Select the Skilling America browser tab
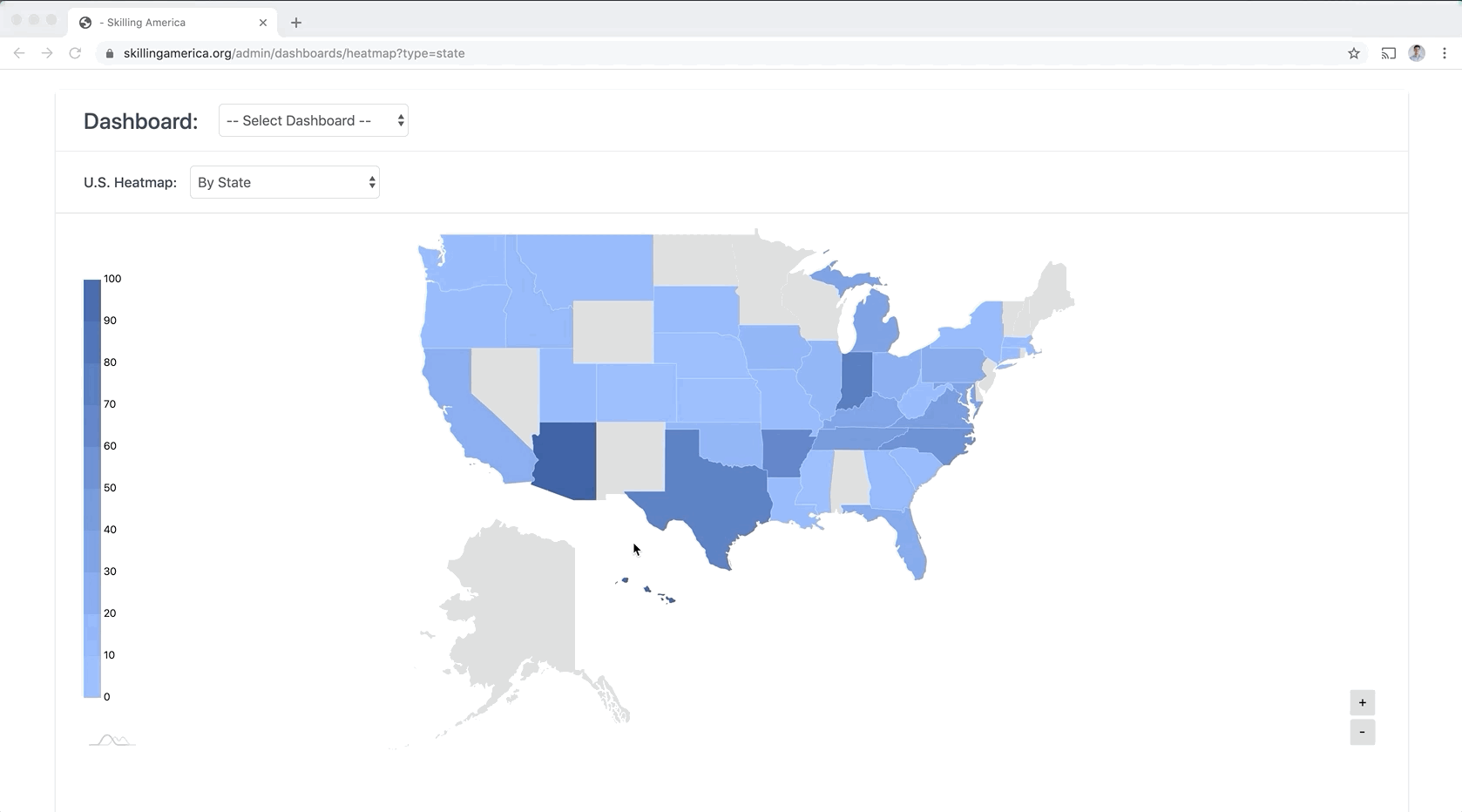The height and width of the screenshot is (812, 1462). click(x=157, y=23)
